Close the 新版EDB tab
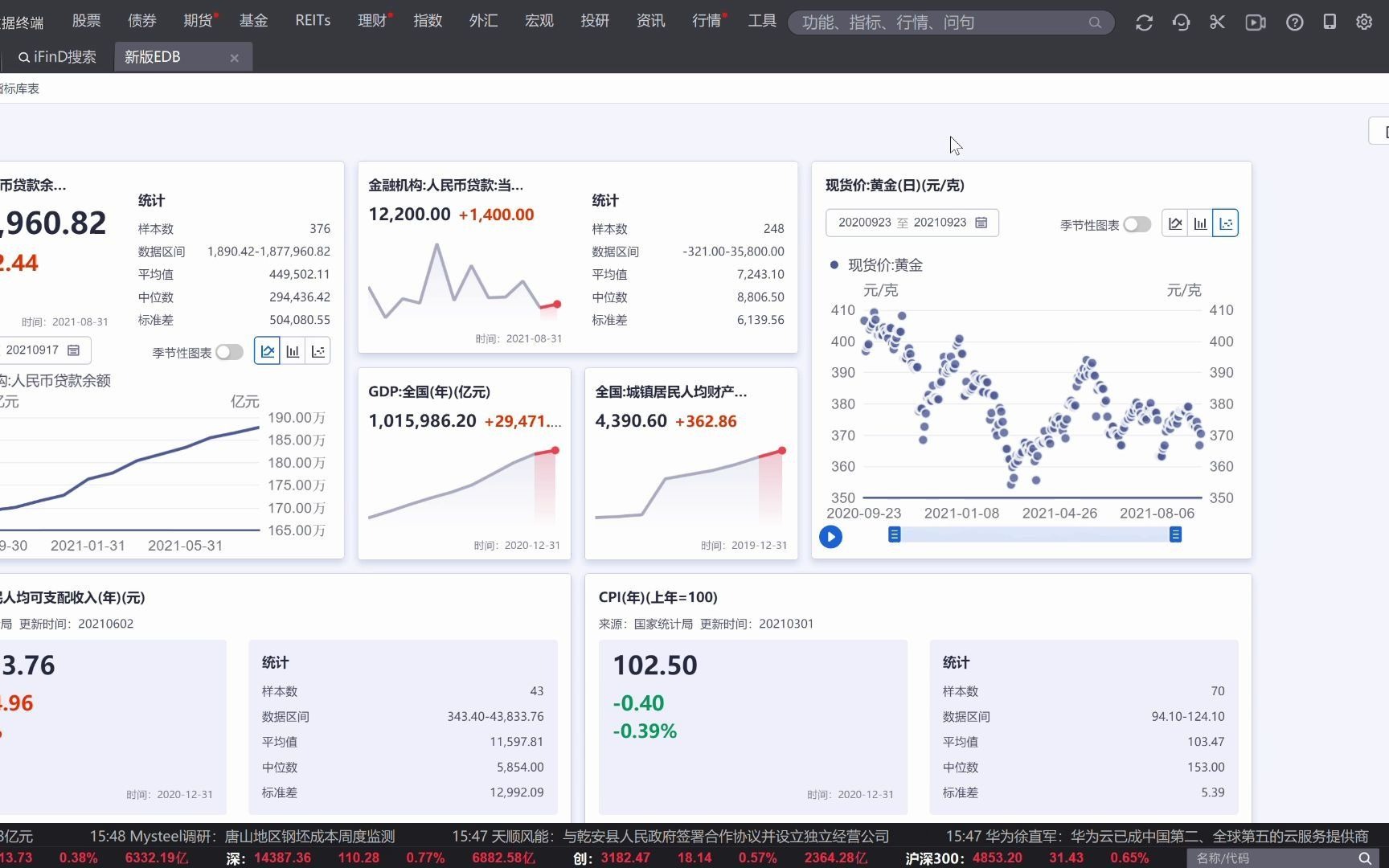Screen dimensions: 1389x868 pyautogui.click(x=235, y=58)
